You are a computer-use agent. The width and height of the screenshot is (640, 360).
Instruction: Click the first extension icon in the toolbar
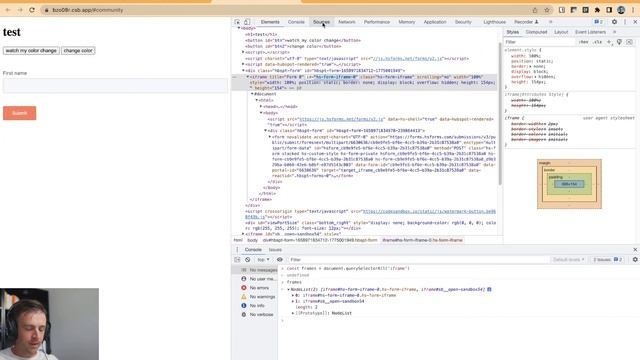(562, 10)
